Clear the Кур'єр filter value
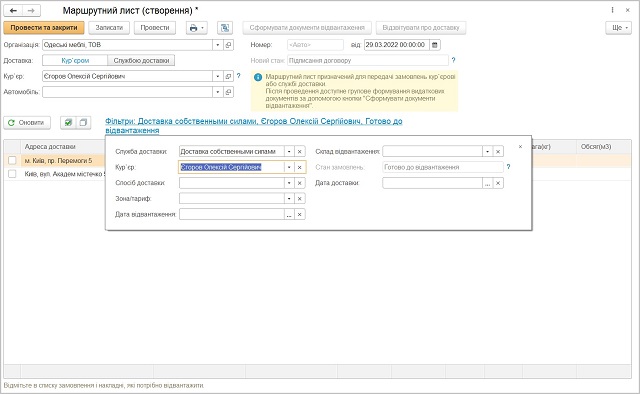The image size is (640, 394). click(x=300, y=167)
